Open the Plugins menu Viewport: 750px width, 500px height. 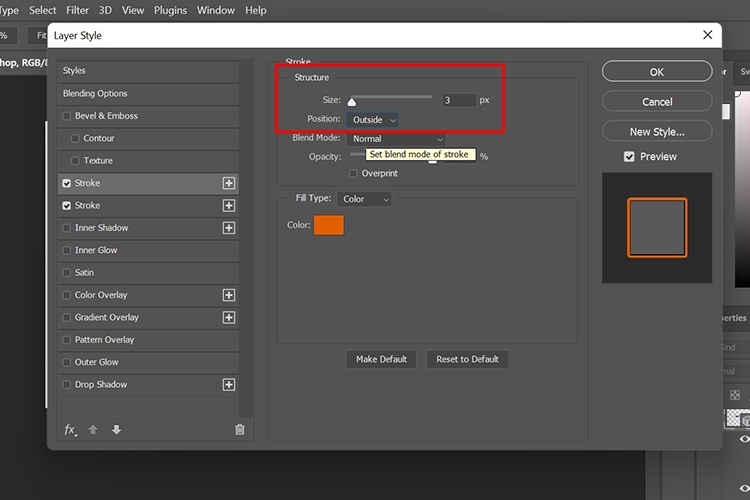click(170, 10)
